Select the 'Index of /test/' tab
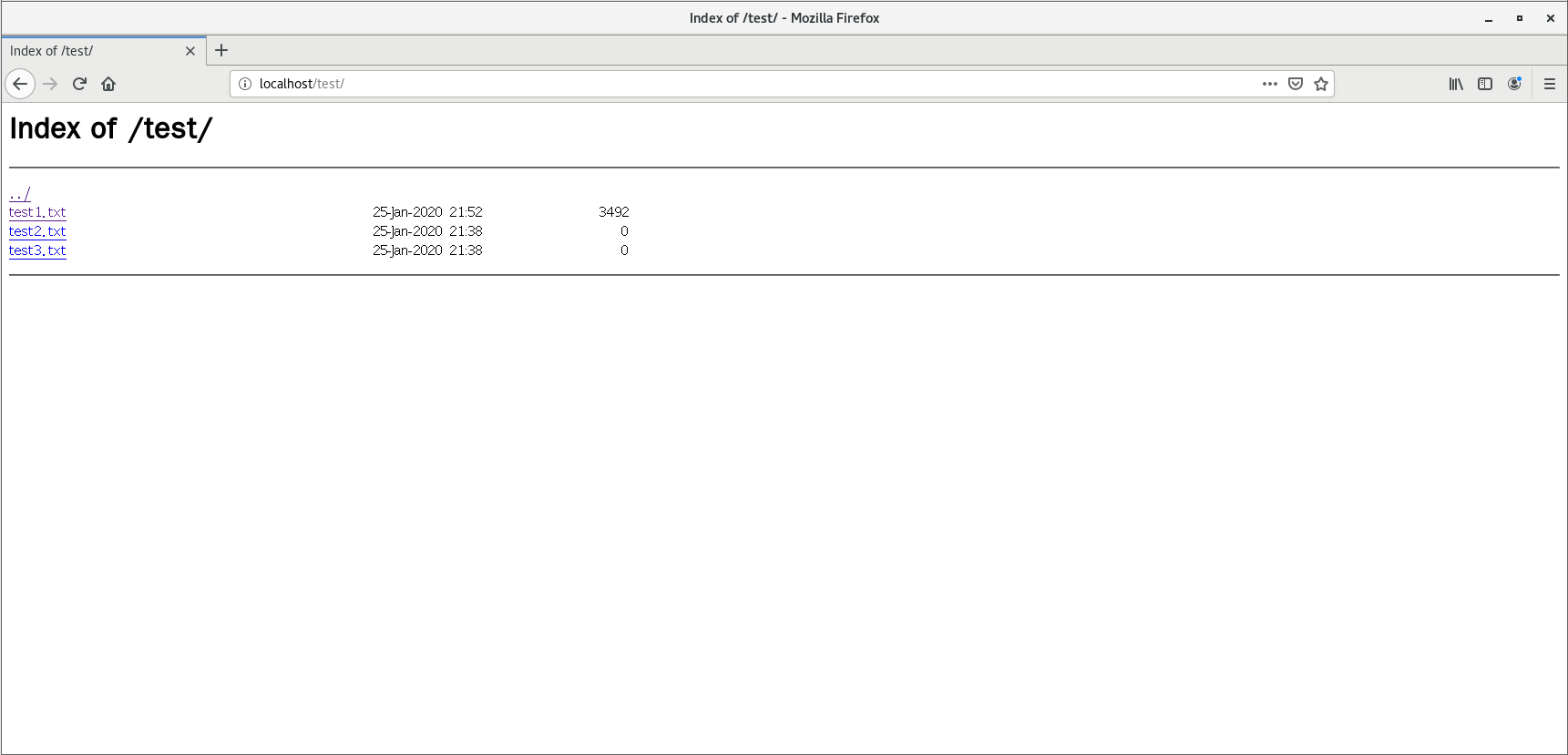The width and height of the screenshot is (1568, 755). pyautogui.click(x=104, y=51)
